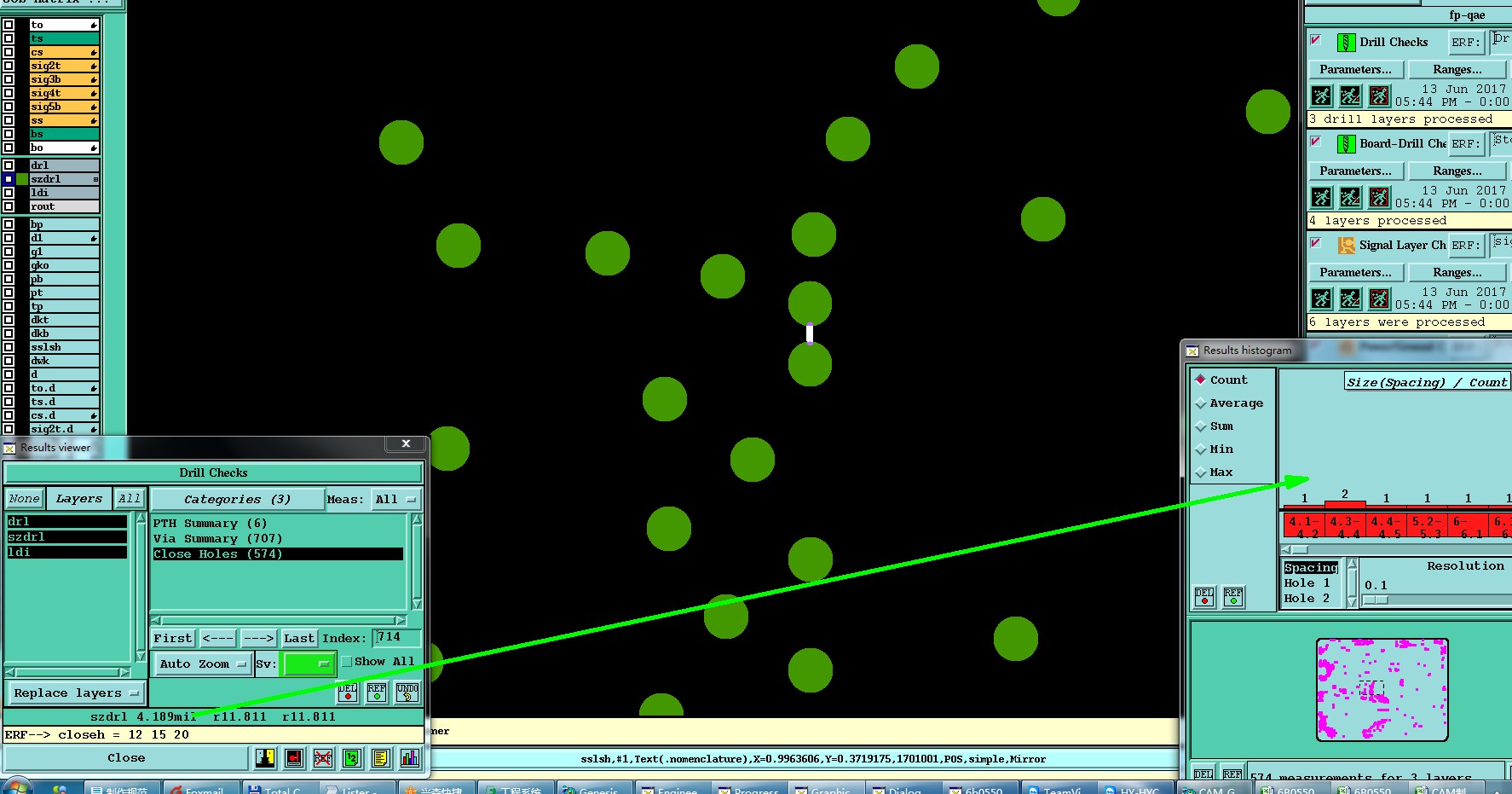This screenshot has width=1512, height=794.
Task: Click the Last navigation button
Action: click(298, 638)
